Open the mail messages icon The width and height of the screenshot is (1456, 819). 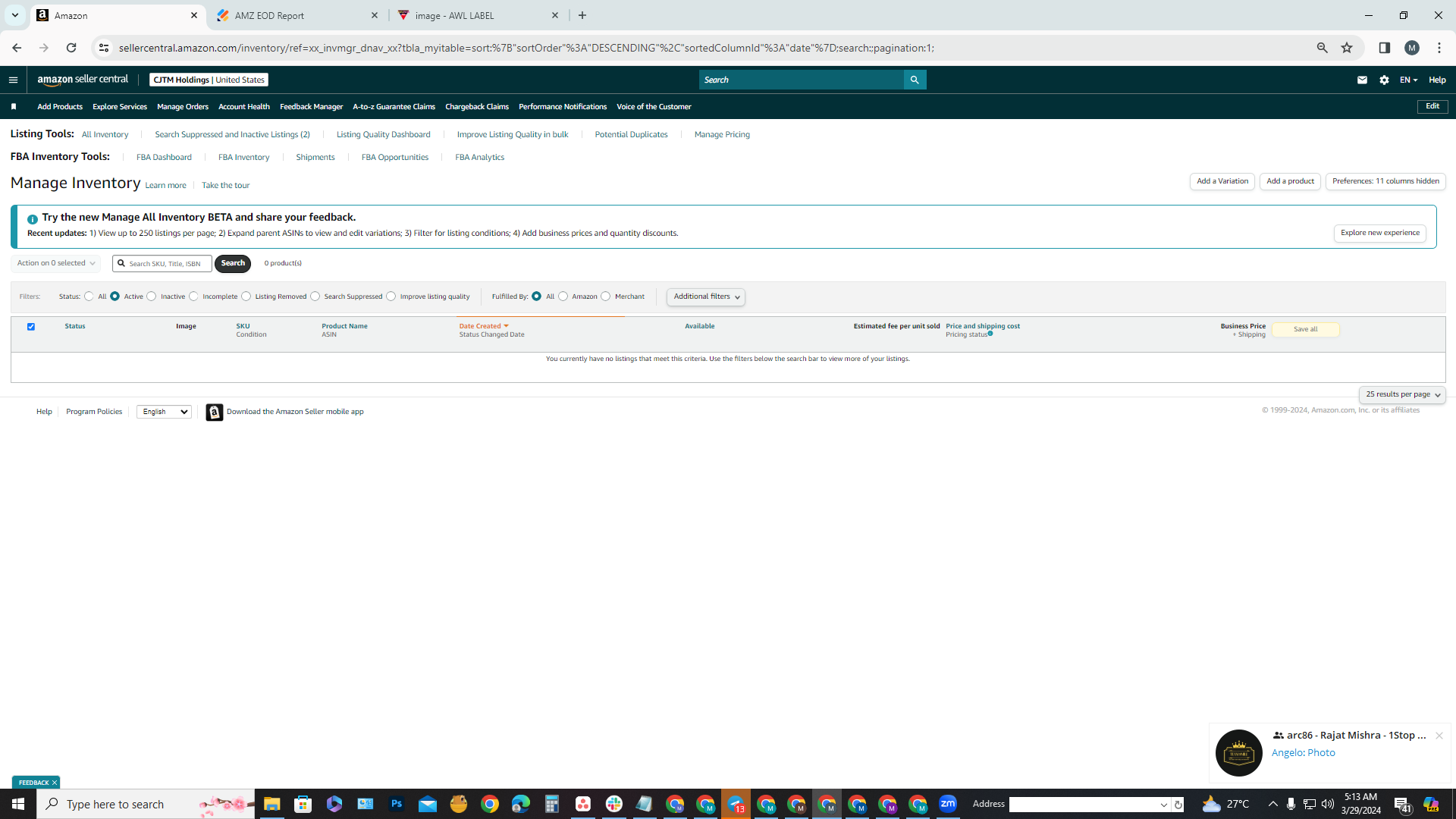[1362, 80]
